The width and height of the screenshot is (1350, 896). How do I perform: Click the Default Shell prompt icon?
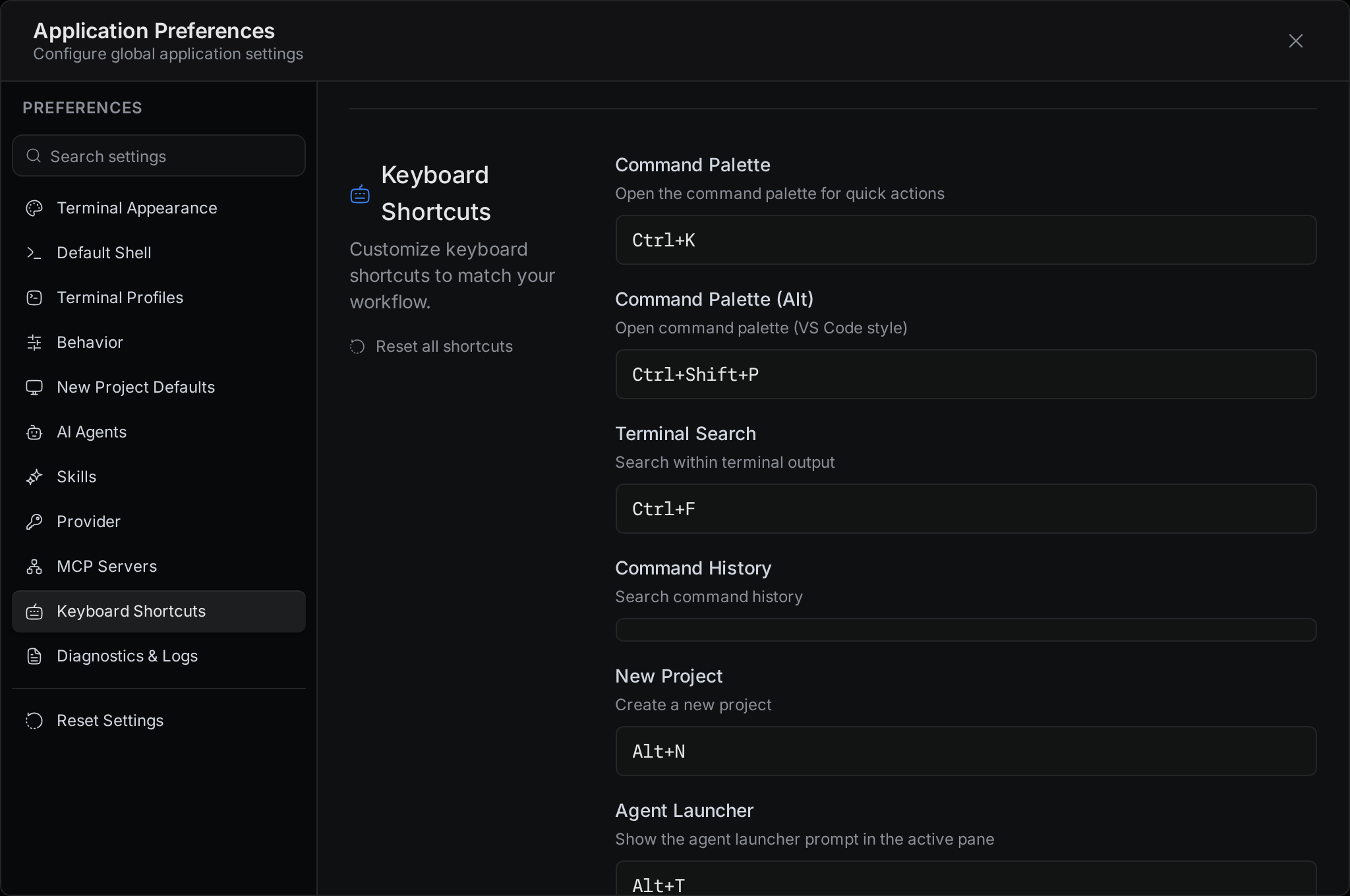pyautogui.click(x=34, y=253)
